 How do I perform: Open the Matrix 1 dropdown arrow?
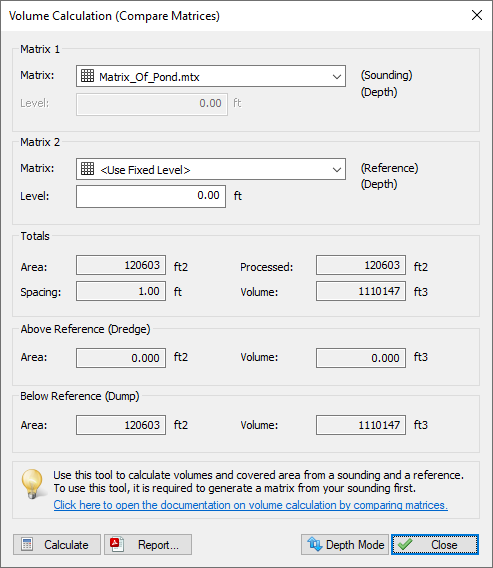(x=337, y=76)
